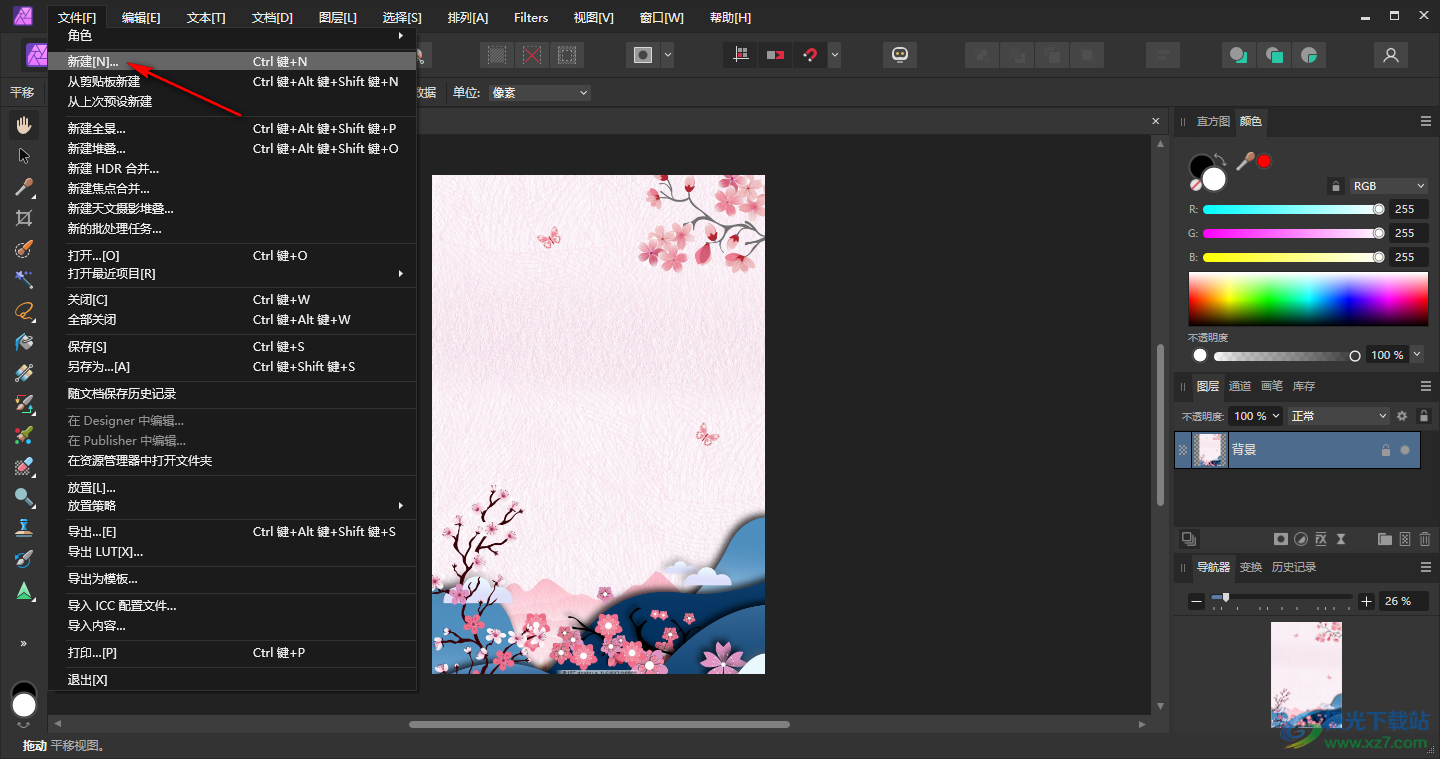Open navigator zoom 26 % dropdown
The height and width of the screenshot is (759, 1440).
(1405, 601)
